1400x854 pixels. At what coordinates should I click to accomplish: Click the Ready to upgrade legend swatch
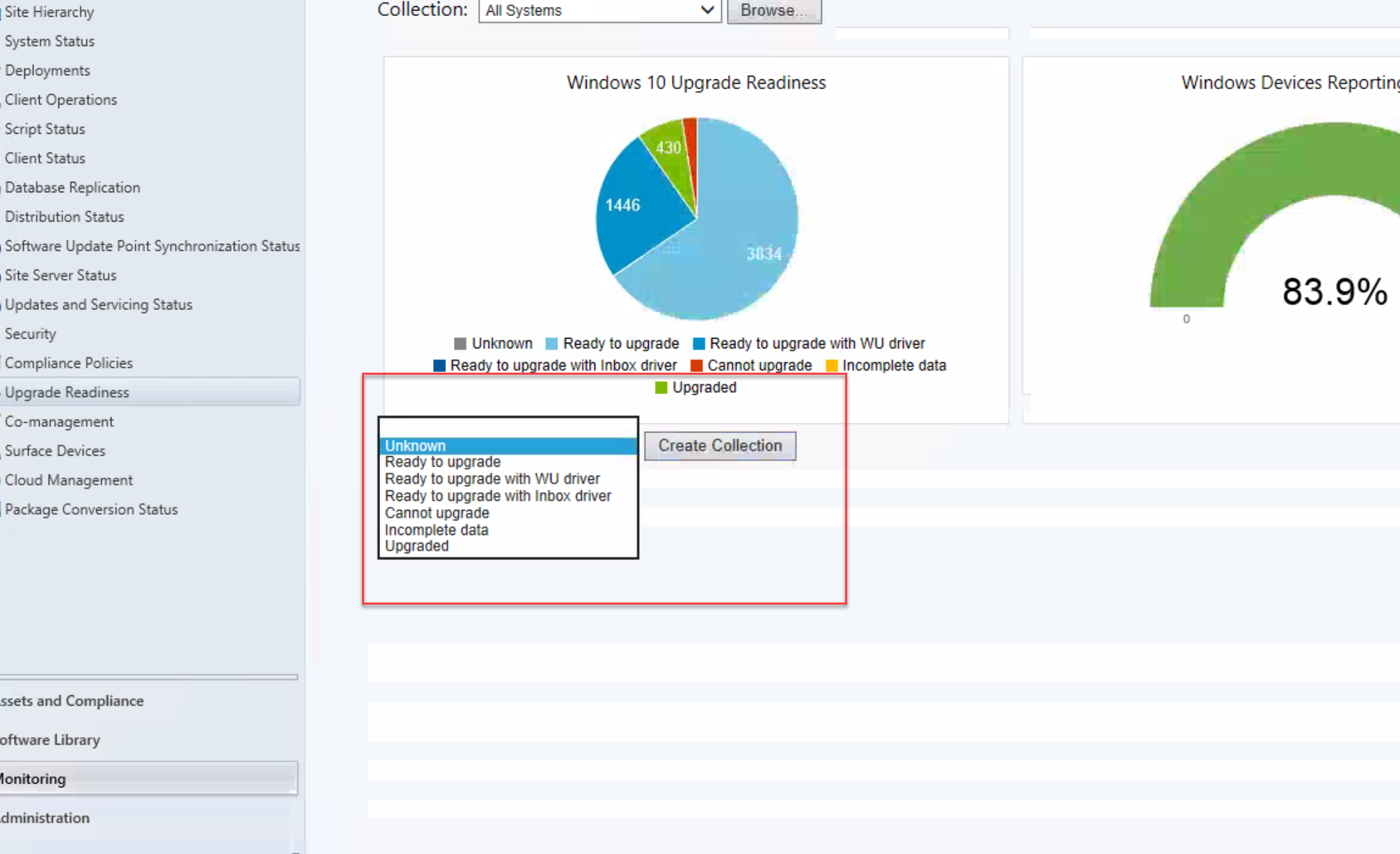point(551,343)
